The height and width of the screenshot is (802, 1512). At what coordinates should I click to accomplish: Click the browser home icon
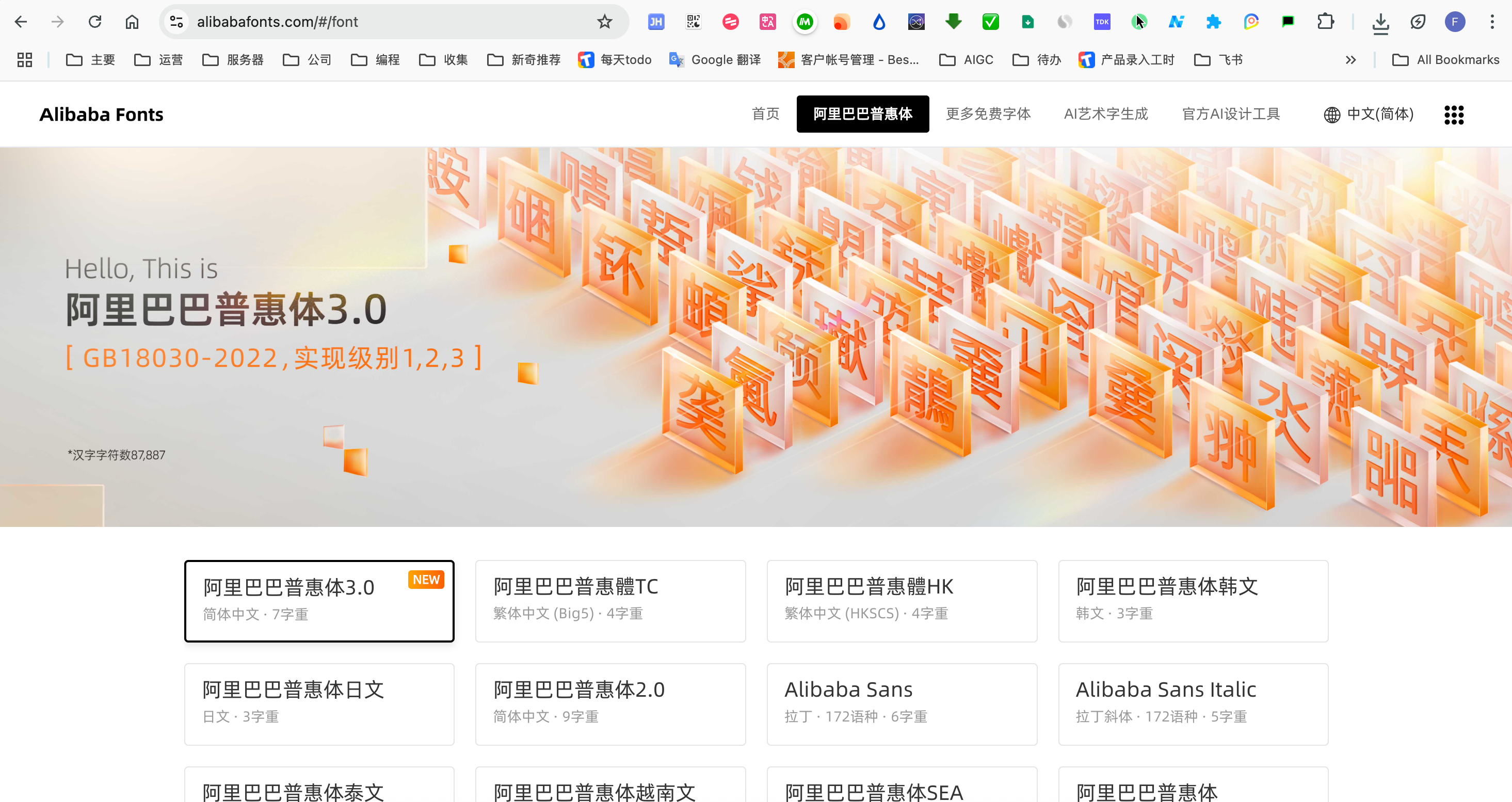tap(132, 22)
